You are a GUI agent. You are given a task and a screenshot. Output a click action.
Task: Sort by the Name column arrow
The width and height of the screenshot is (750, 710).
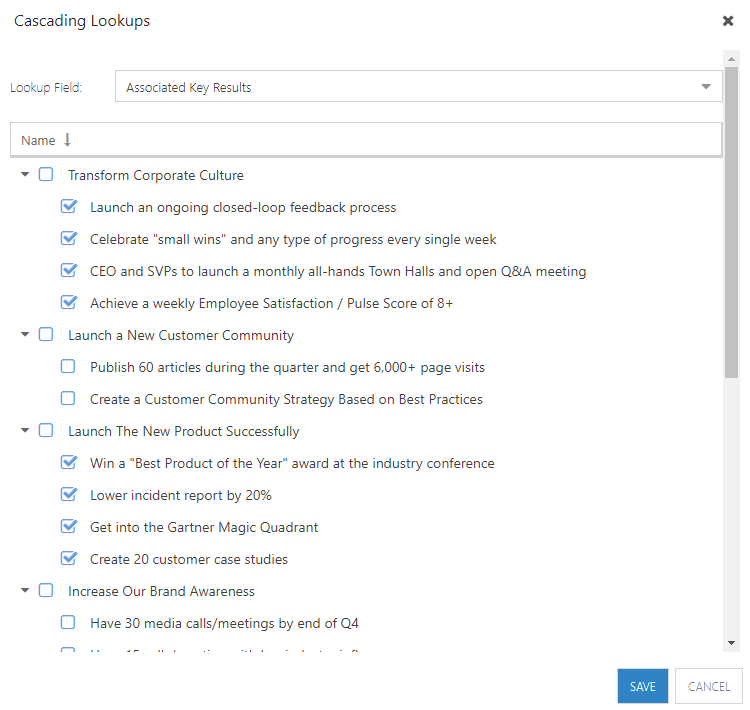pyautogui.click(x=67, y=140)
